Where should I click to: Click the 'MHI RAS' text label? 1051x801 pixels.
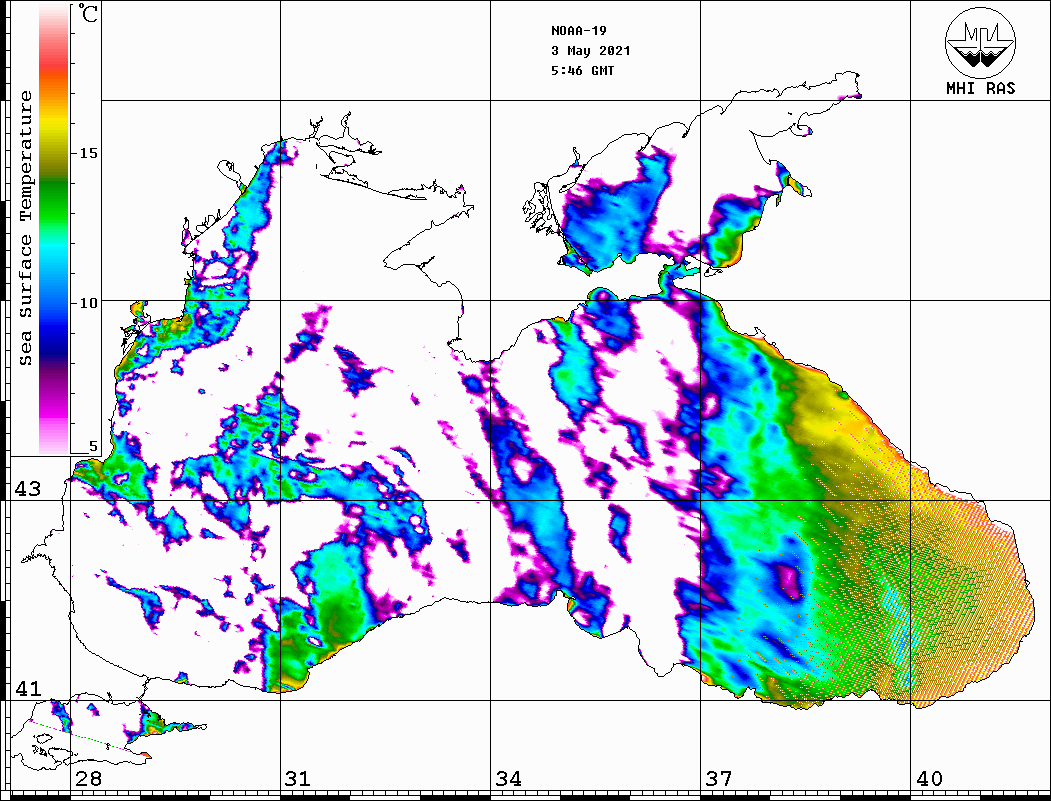point(980,88)
